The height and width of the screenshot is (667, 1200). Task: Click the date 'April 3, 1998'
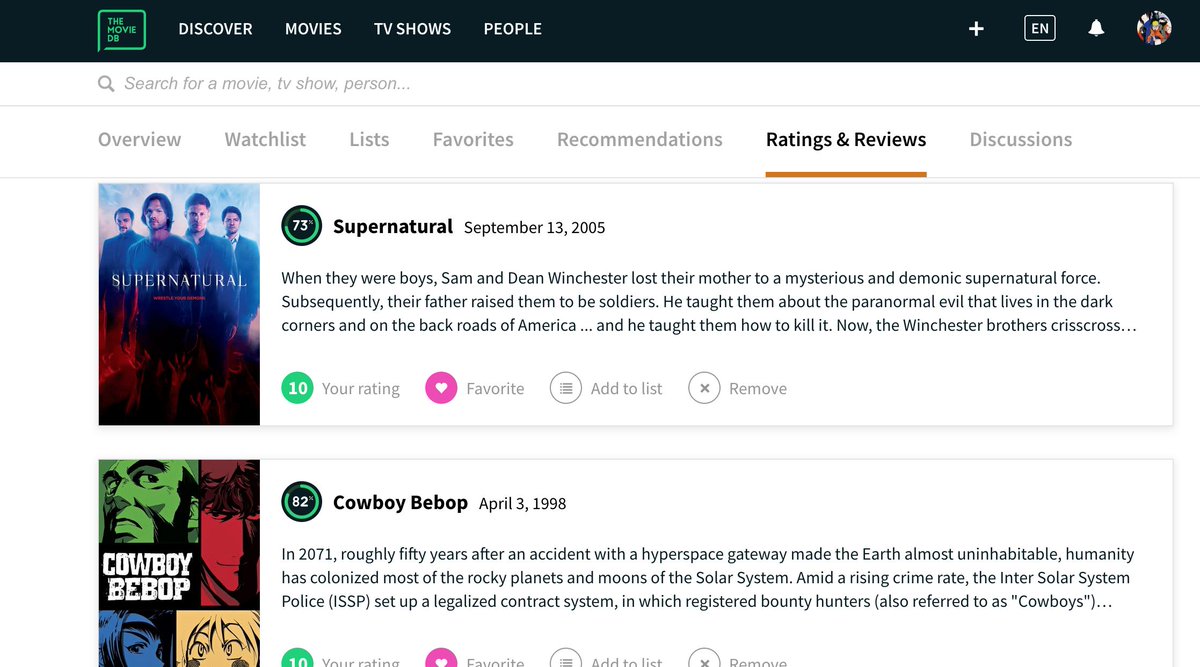[x=522, y=504]
